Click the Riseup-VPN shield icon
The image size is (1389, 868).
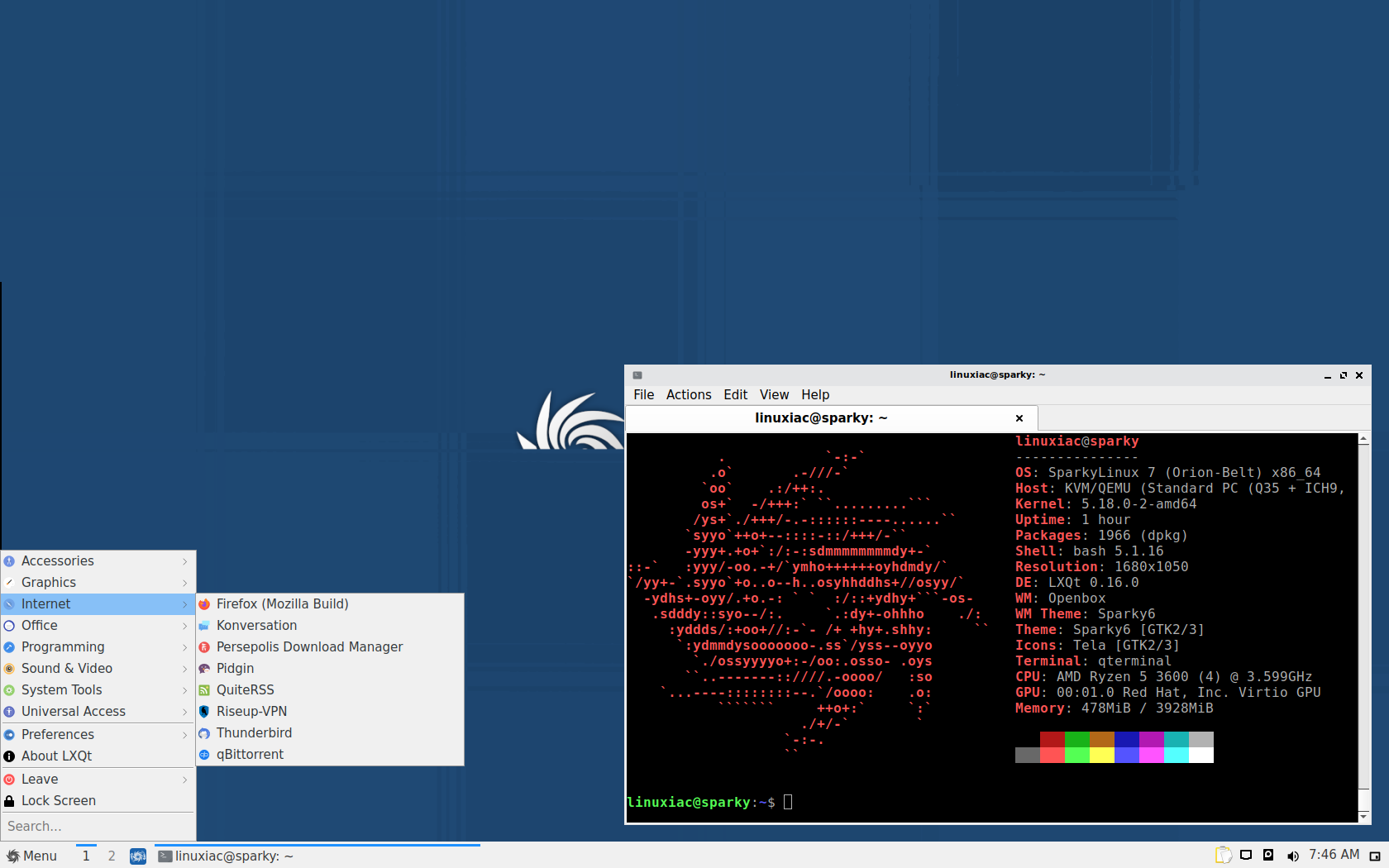point(204,712)
